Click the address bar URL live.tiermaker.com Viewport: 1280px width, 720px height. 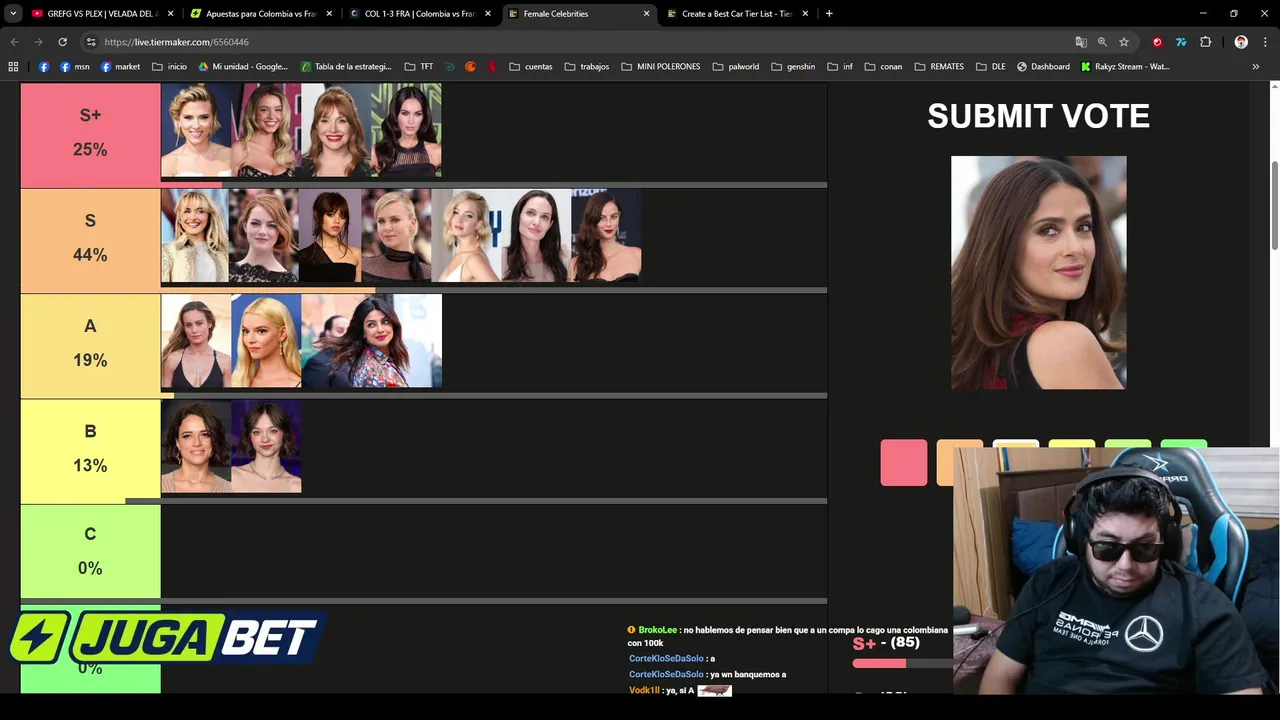click(176, 42)
